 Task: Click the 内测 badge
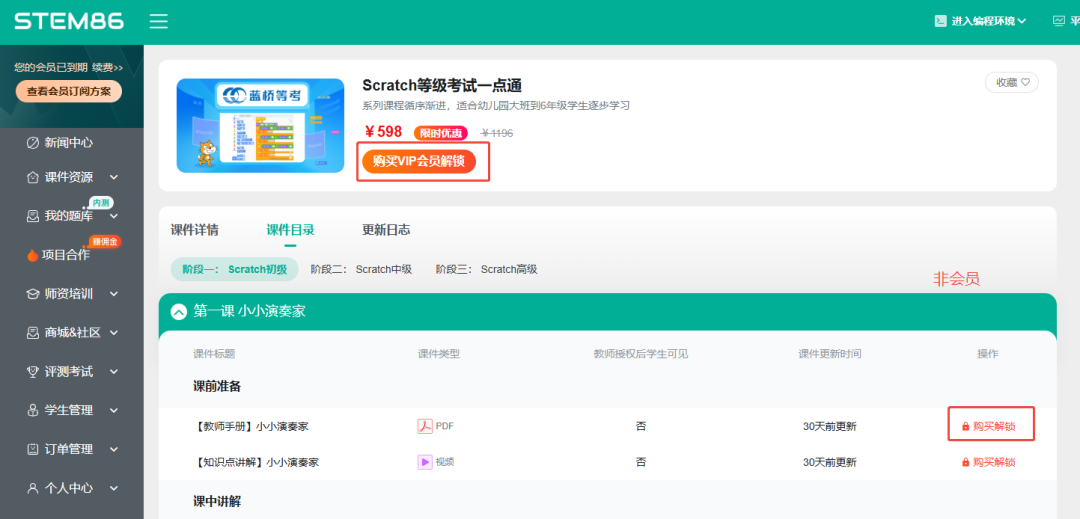101,202
